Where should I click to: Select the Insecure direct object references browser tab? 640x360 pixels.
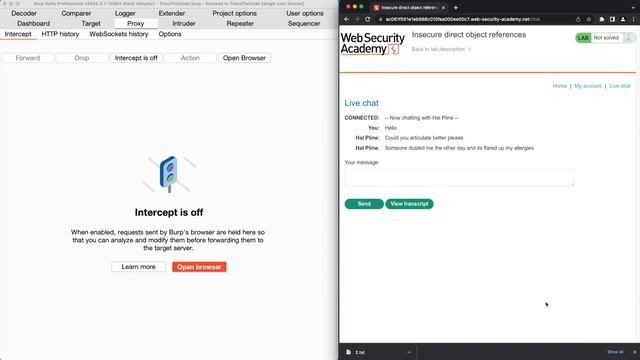(409, 8)
